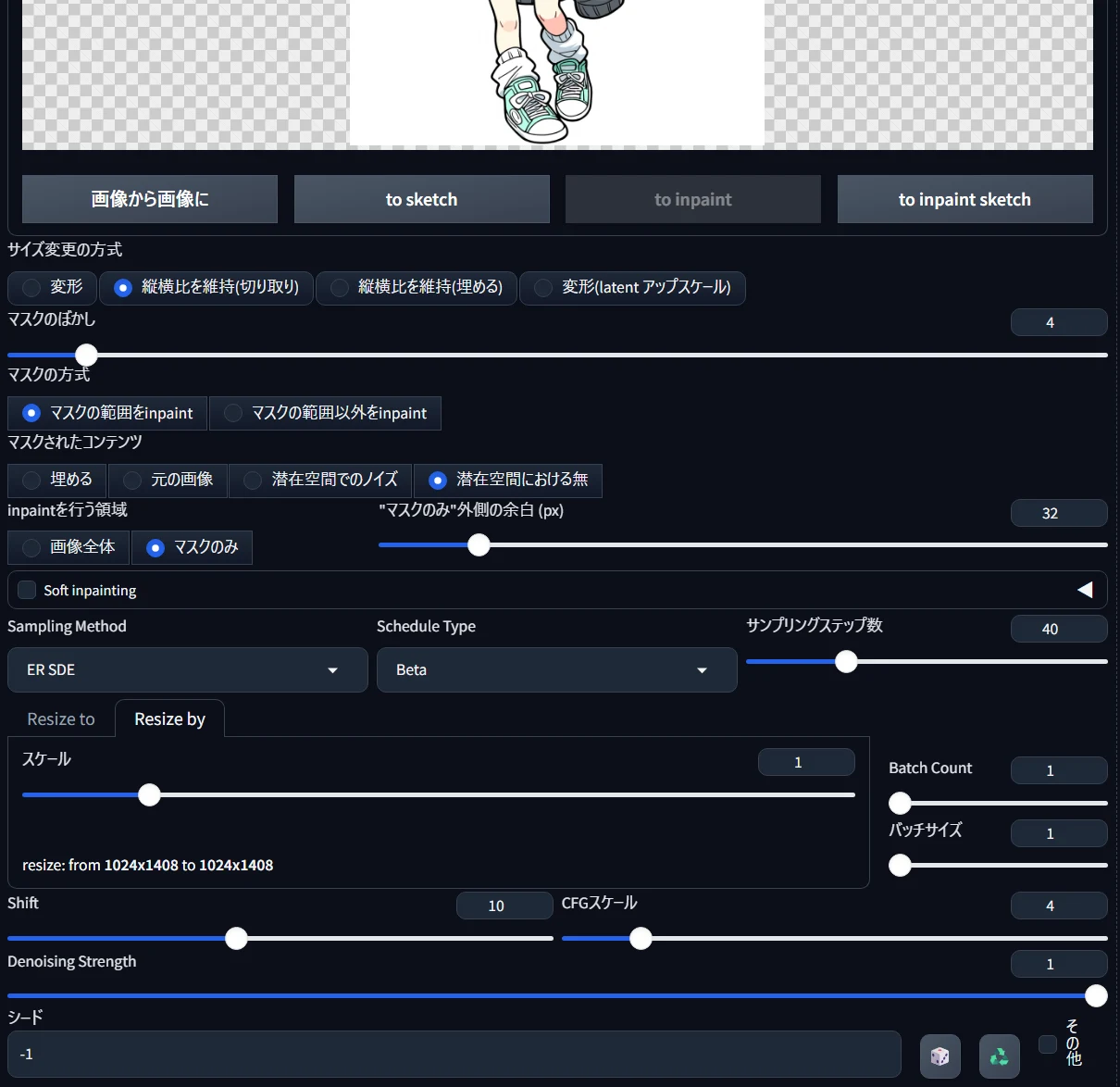This screenshot has height=1087, width=1120.
Task: Select the 変形 resize mode radio
Action: tap(52, 288)
